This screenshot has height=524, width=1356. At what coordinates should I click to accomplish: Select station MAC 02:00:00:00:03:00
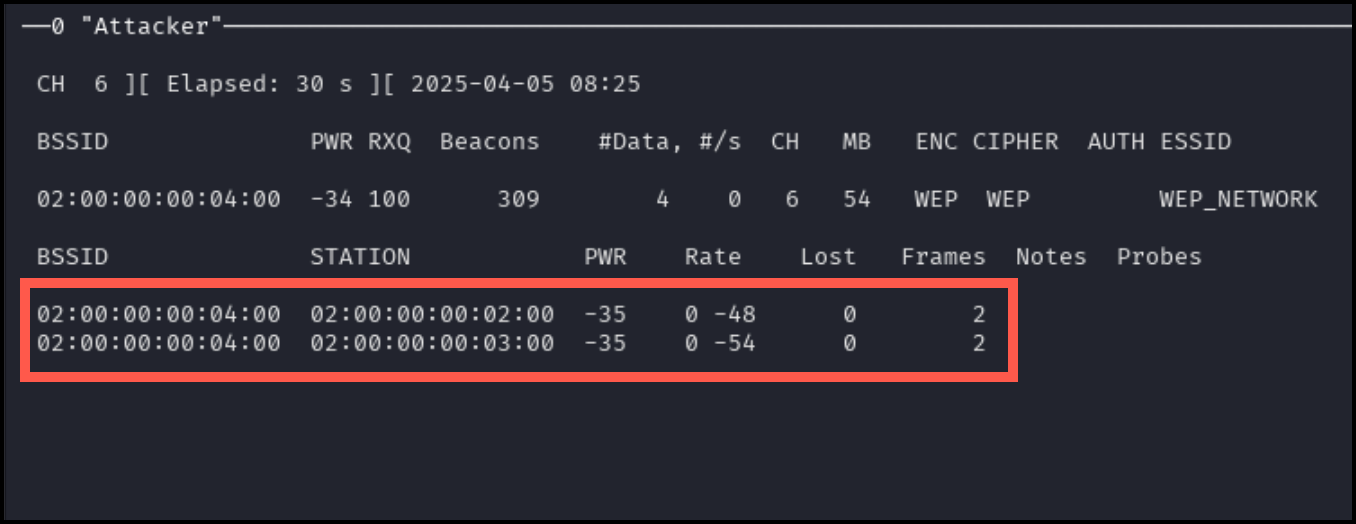[432, 344]
